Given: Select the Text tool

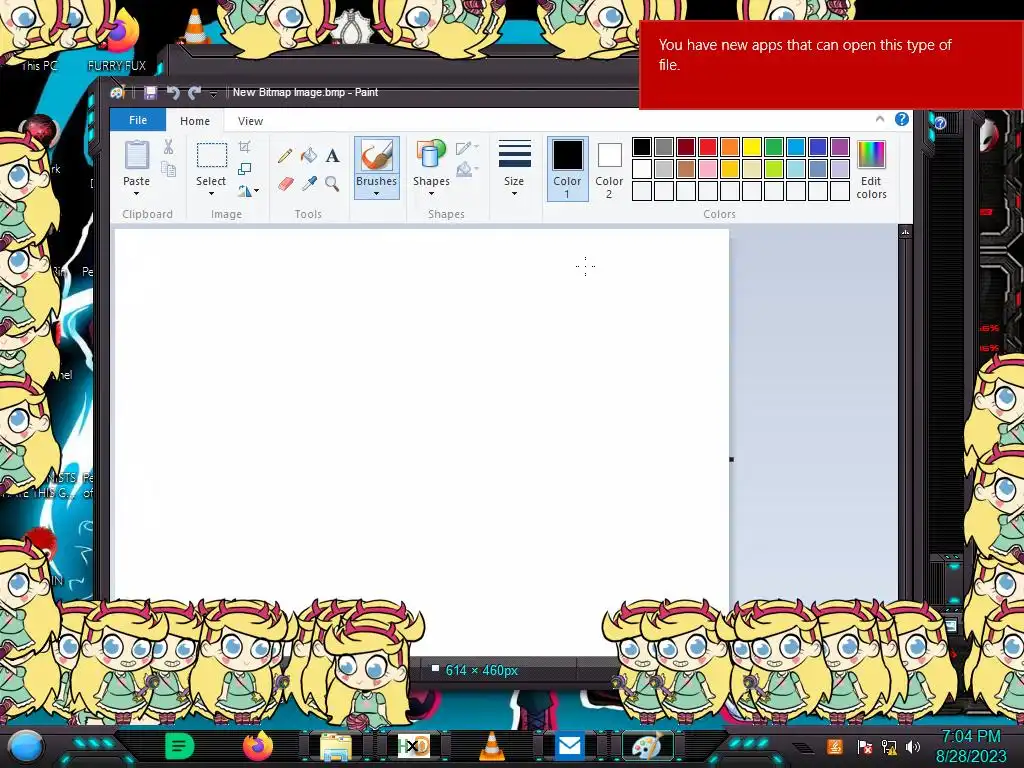Looking at the screenshot, I should click(x=332, y=155).
